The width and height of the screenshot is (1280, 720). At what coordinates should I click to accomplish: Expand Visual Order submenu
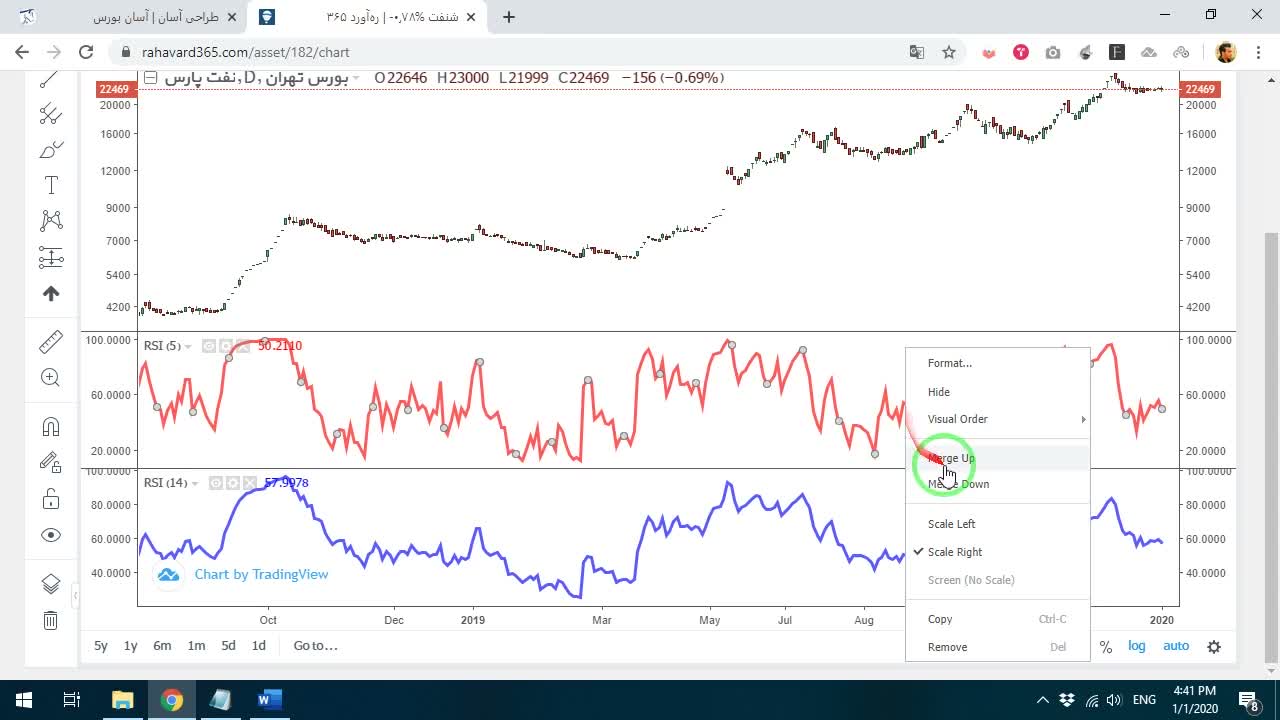(x=998, y=419)
